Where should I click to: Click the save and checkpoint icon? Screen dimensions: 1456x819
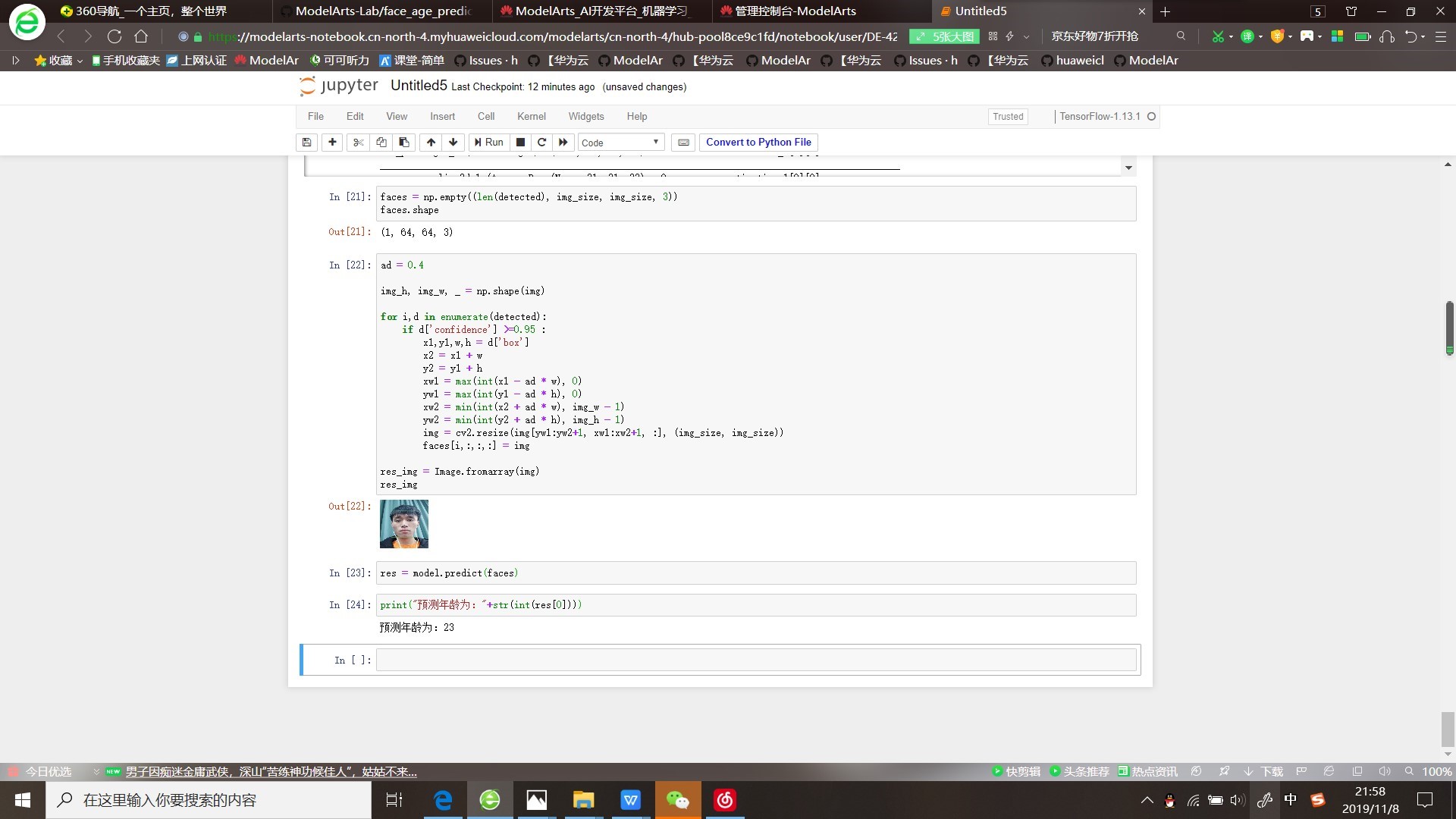tap(306, 142)
